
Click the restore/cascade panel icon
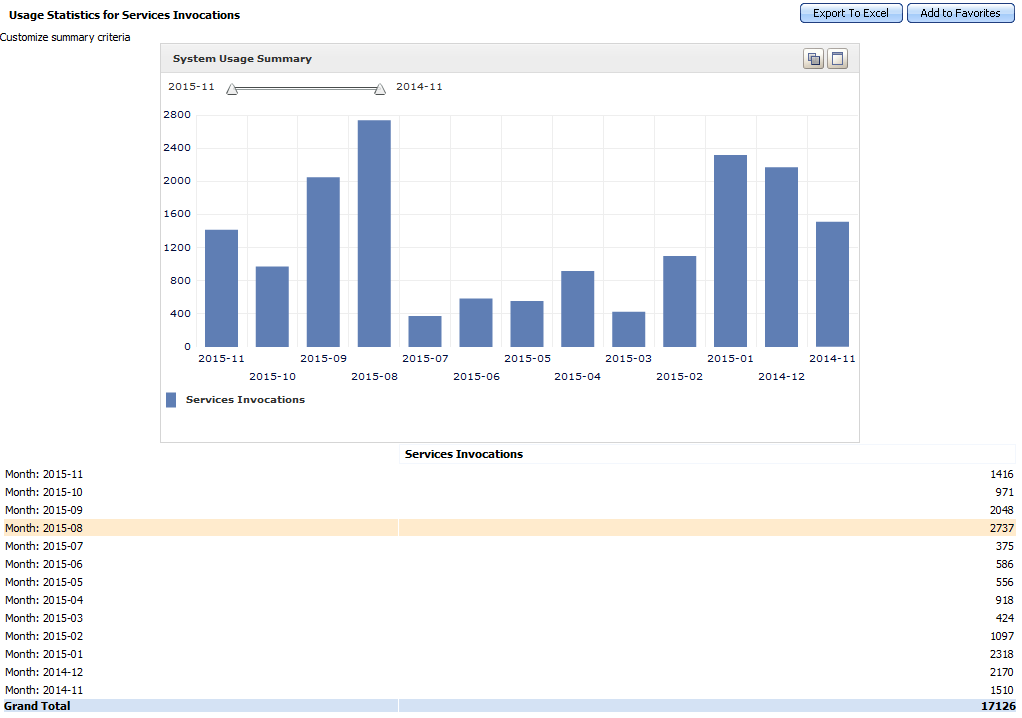point(813,59)
